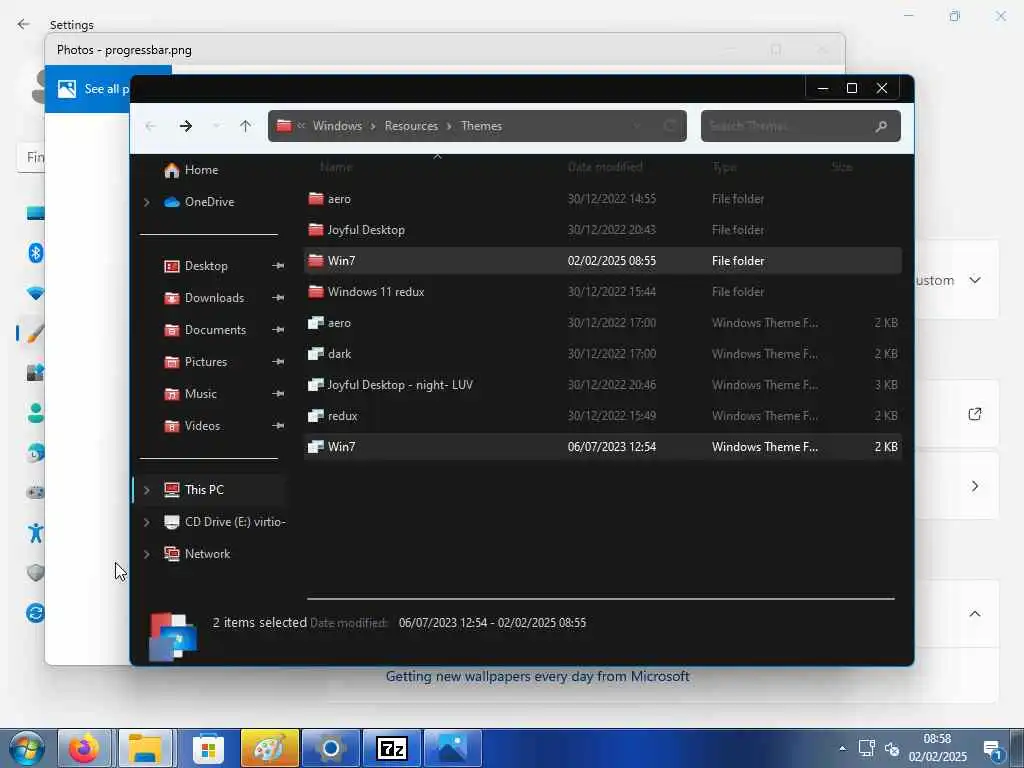This screenshot has width=1024, height=768.
Task: Click Settings back arrow
Action: click(24, 24)
